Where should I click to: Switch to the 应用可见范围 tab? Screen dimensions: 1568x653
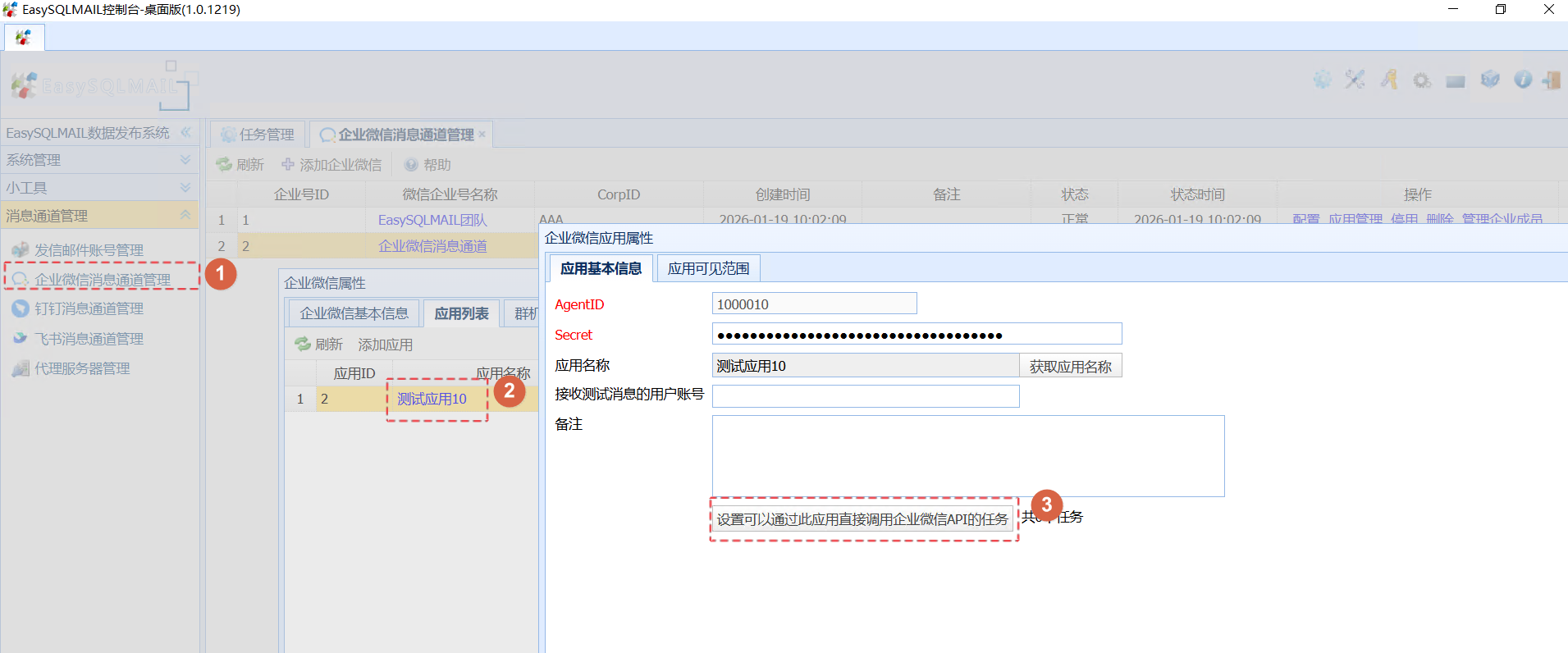708,268
